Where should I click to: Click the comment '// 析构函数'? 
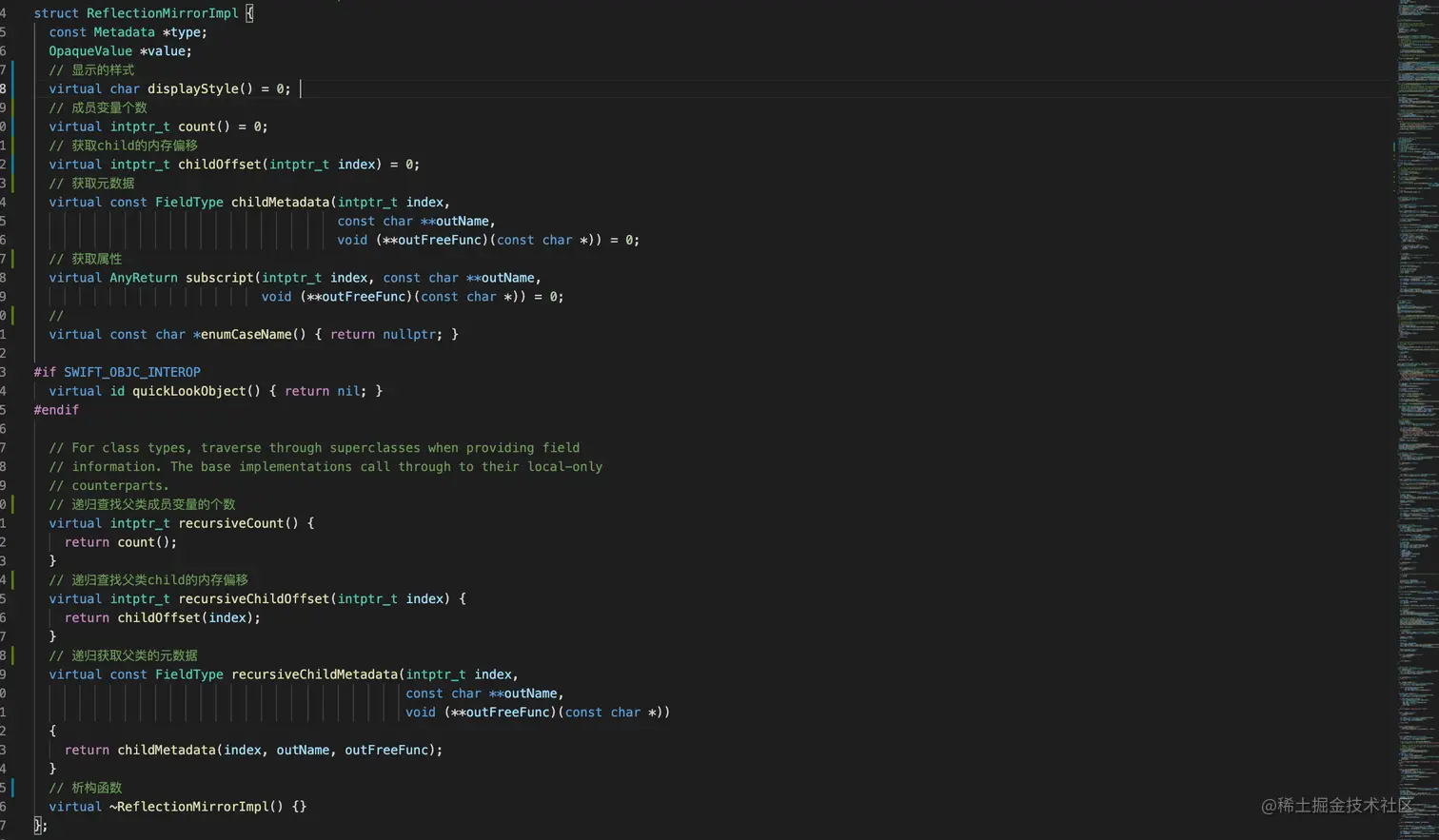click(x=86, y=788)
